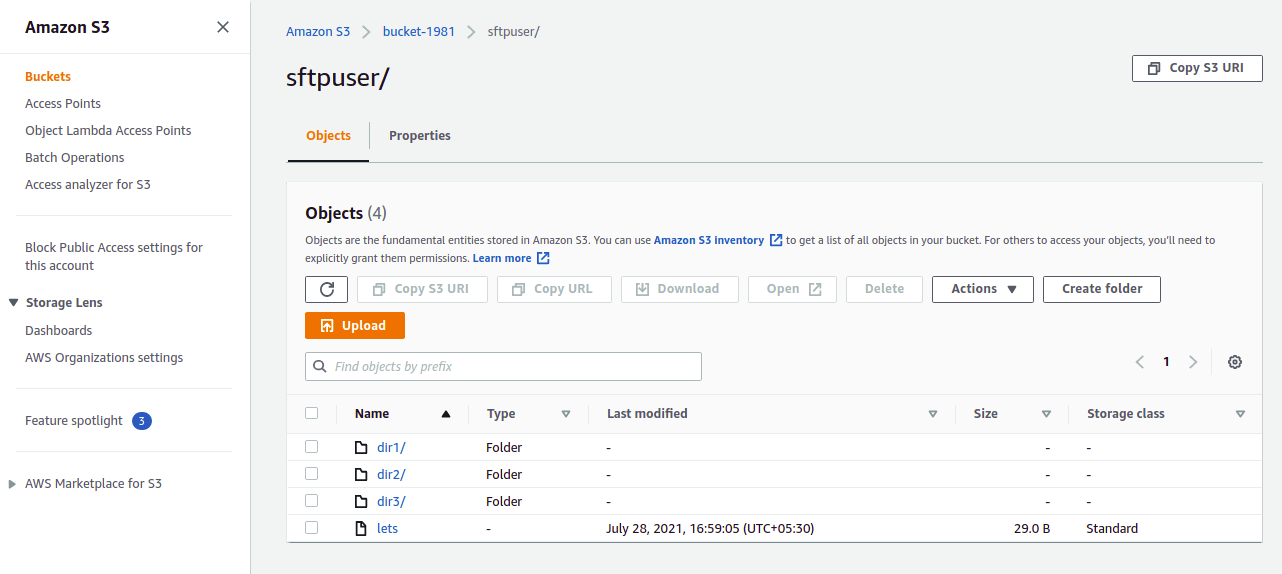Viewport: 1282px width, 574px height.
Task: Click the Open button in toolbar
Action: click(792, 289)
